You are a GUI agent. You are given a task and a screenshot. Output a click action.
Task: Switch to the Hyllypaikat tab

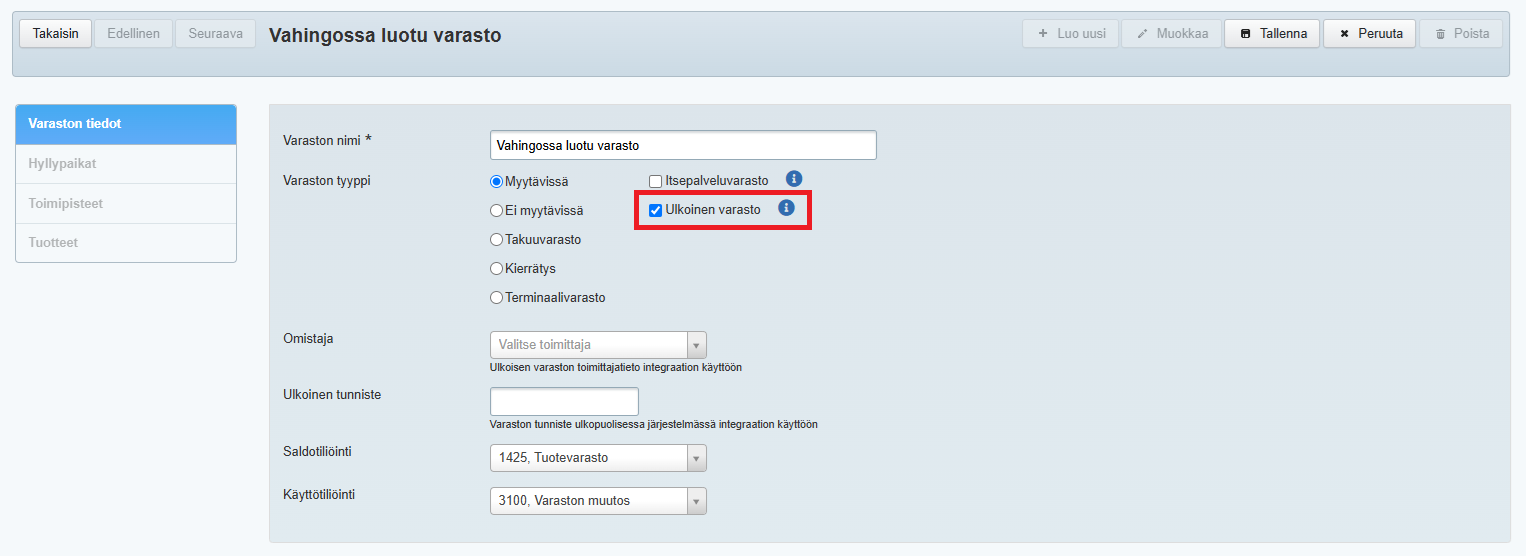pyautogui.click(x=126, y=164)
